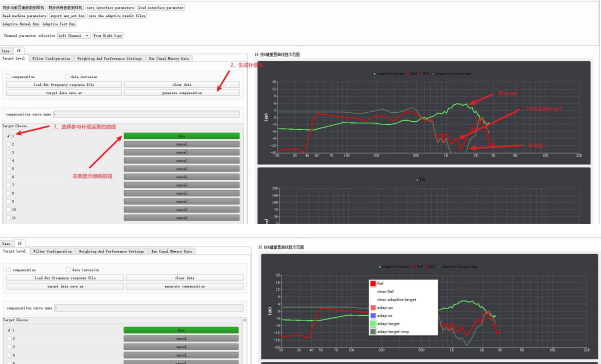
Task: Toggle adaptive-target-comp legend entry in upper chart
Action: 452,73
